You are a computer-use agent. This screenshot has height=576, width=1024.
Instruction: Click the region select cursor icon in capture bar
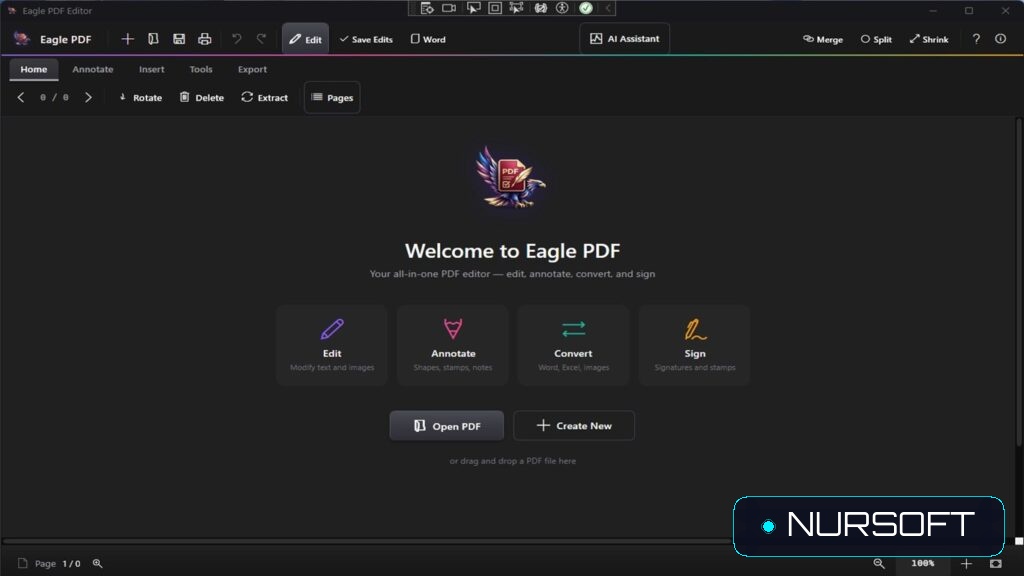pyautogui.click(x=517, y=8)
